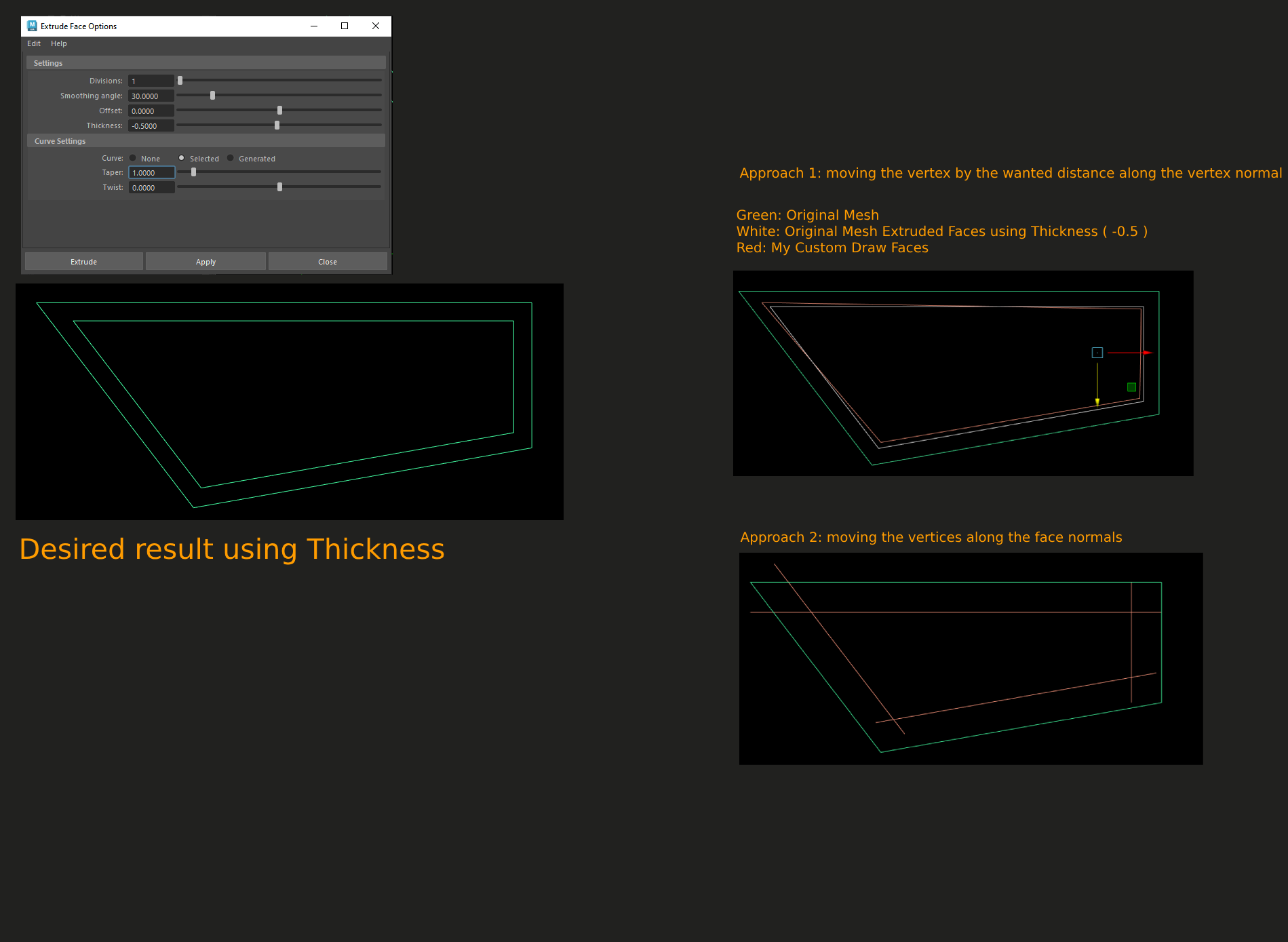Click the Maya icon in the title bar

(32, 26)
